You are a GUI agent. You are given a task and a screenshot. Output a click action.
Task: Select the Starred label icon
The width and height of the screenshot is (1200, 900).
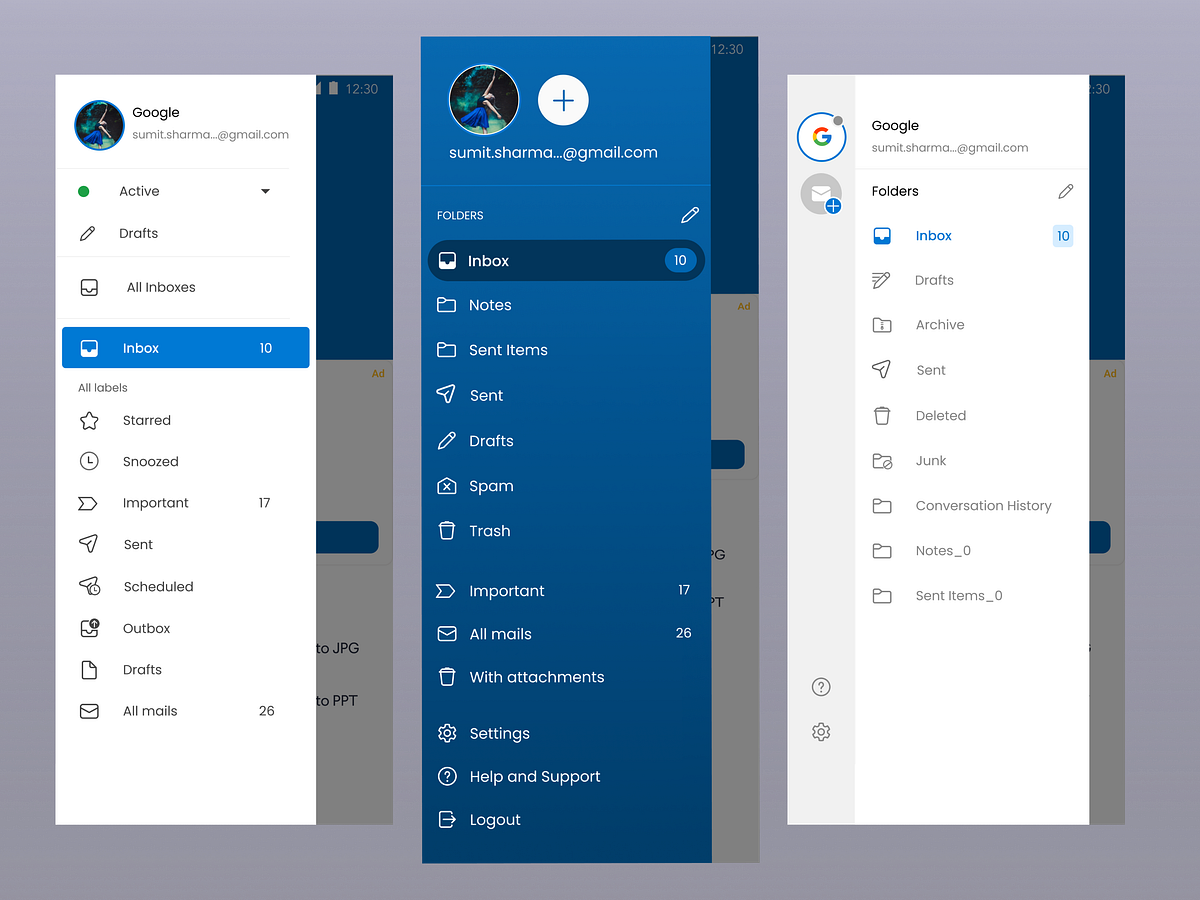88,420
